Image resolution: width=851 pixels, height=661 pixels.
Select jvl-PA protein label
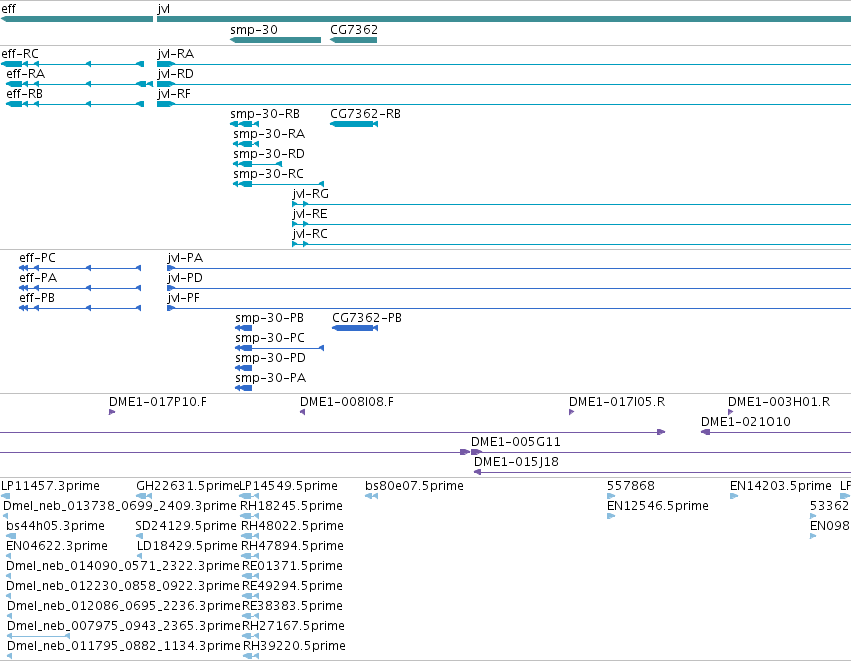pyautogui.click(x=185, y=258)
